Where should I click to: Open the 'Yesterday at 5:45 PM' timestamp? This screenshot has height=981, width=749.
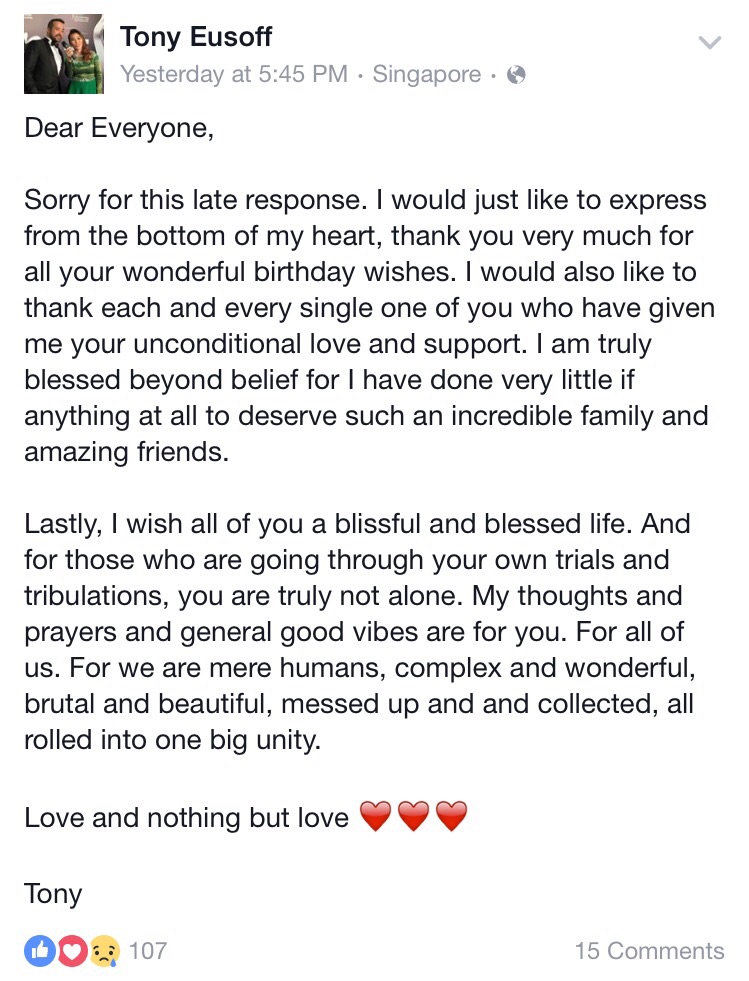[x=234, y=74]
